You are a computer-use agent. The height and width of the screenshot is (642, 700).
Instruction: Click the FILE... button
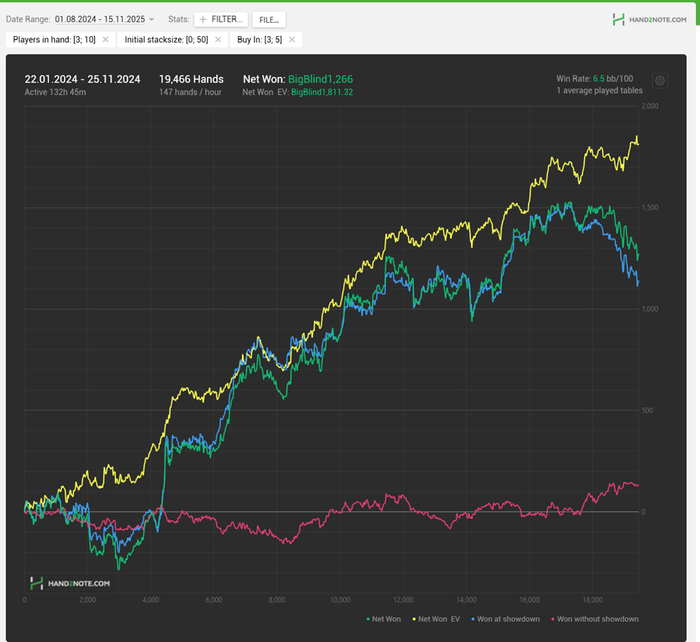coord(269,20)
